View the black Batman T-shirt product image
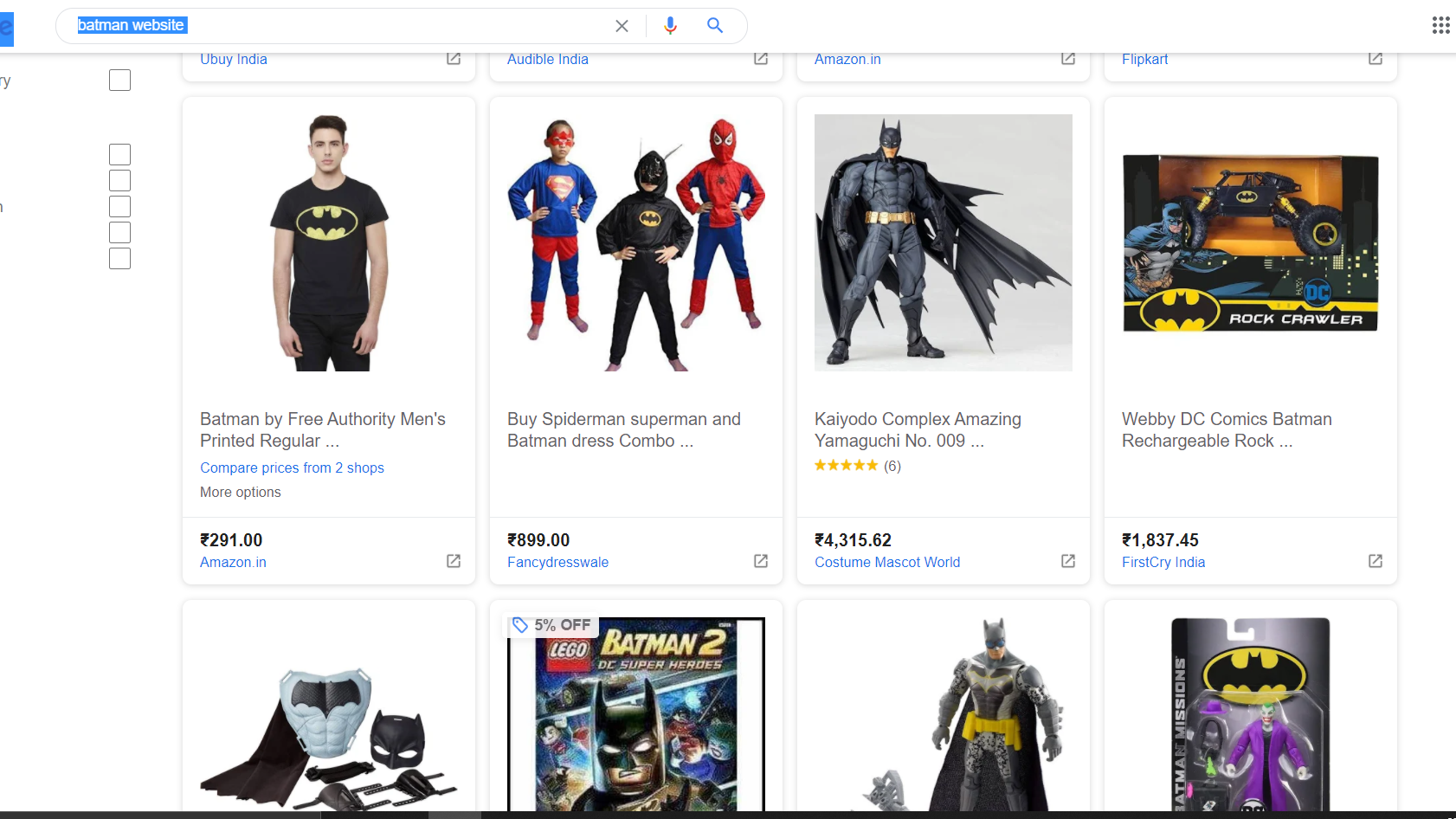 click(x=329, y=242)
